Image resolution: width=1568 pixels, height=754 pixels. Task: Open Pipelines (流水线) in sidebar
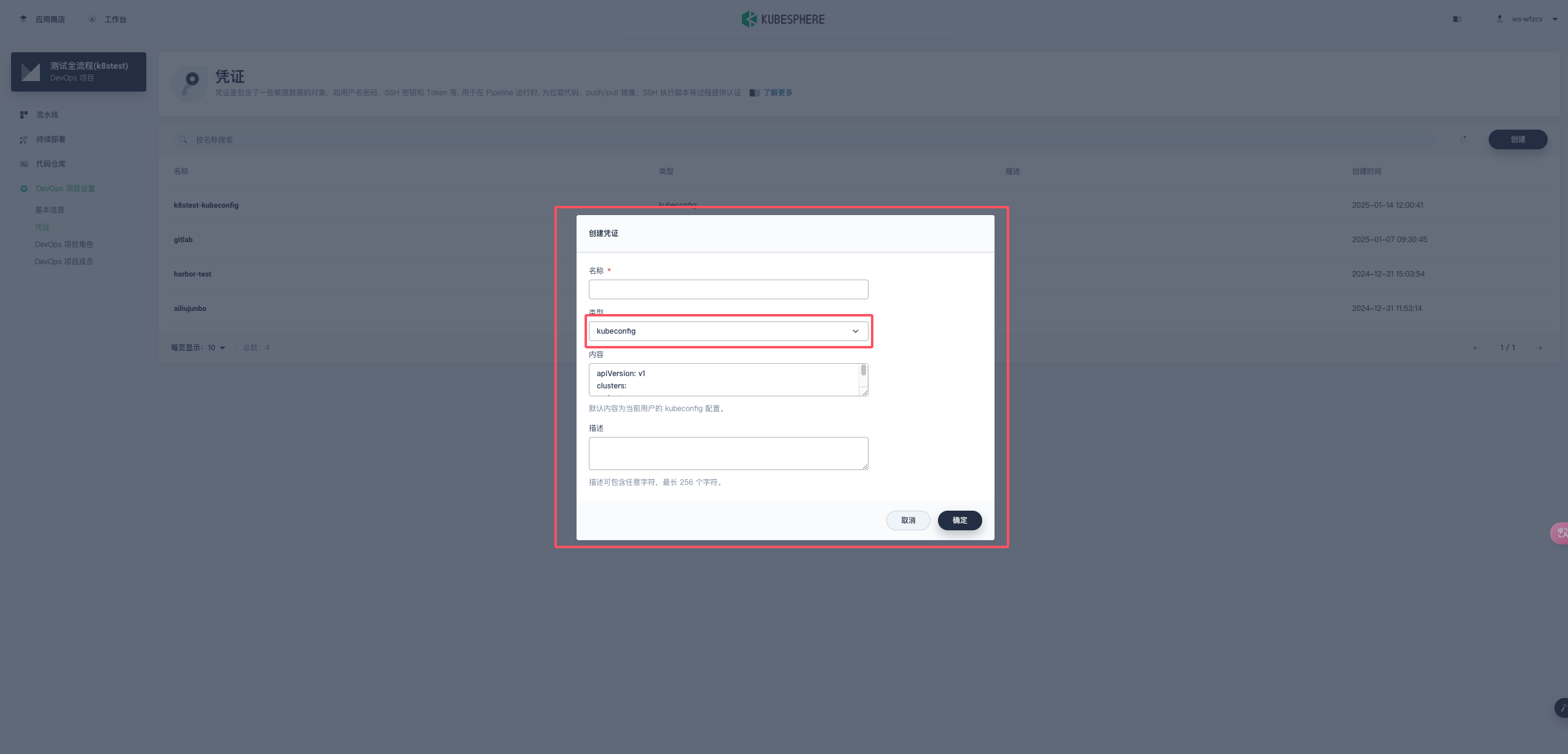coord(47,115)
